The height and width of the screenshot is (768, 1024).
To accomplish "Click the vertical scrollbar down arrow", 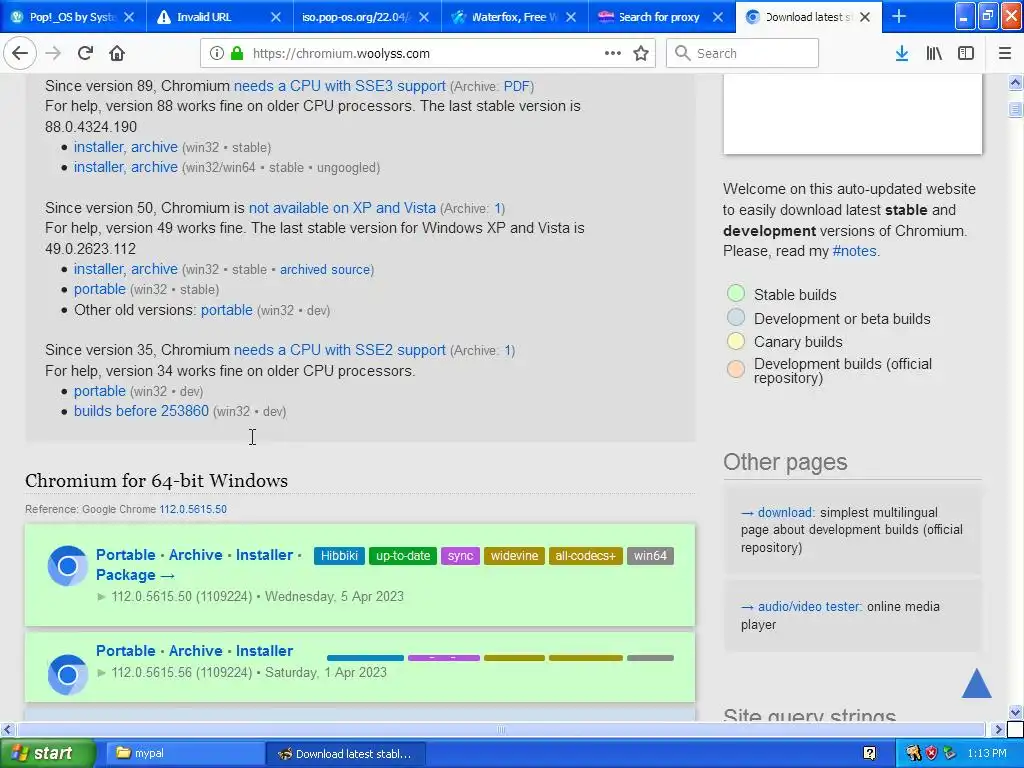I will point(1015,712).
